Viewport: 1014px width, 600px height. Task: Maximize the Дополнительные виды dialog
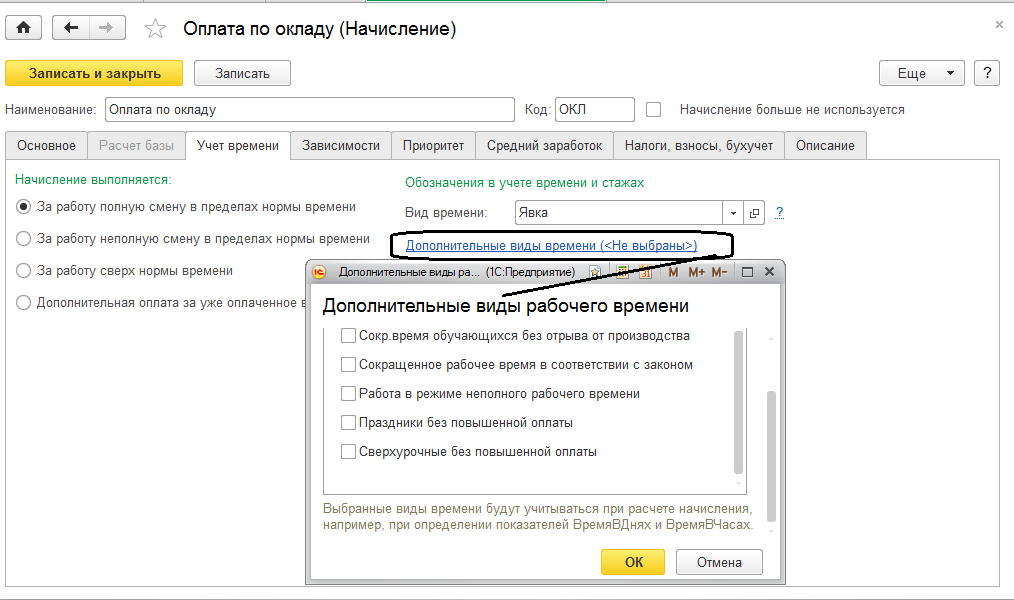[x=747, y=272]
